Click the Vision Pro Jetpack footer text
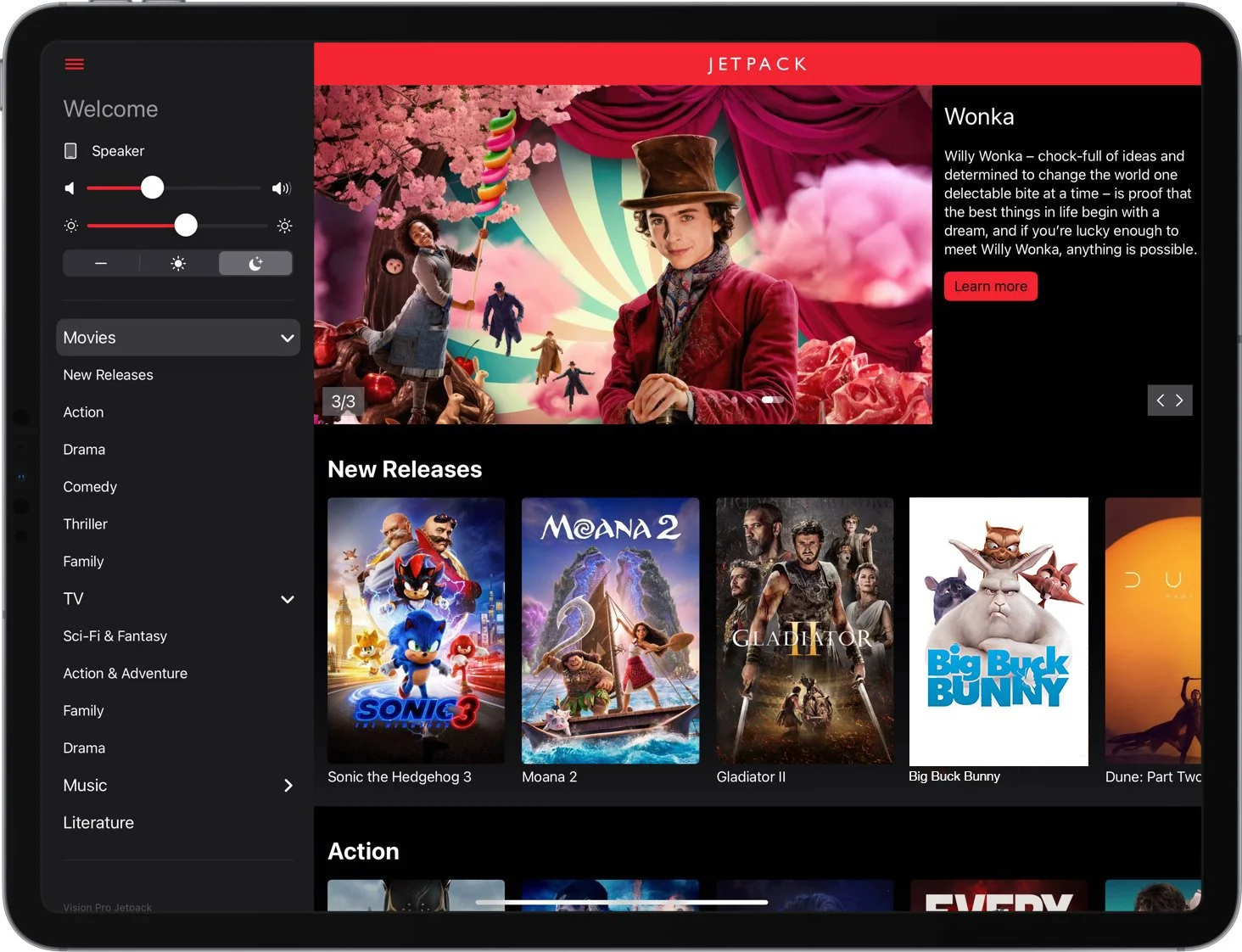The height and width of the screenshot is (952, 1242). coord(107,907)
